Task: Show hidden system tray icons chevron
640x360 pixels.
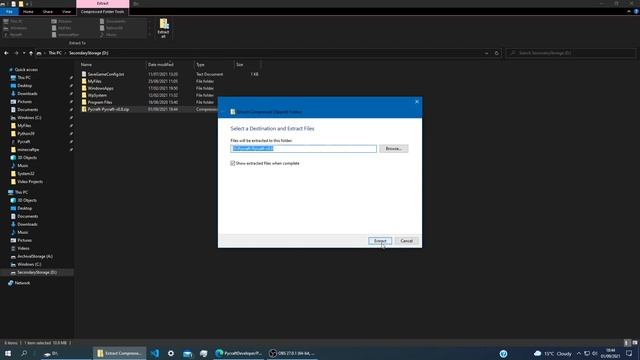Action: tap(578, 353)
